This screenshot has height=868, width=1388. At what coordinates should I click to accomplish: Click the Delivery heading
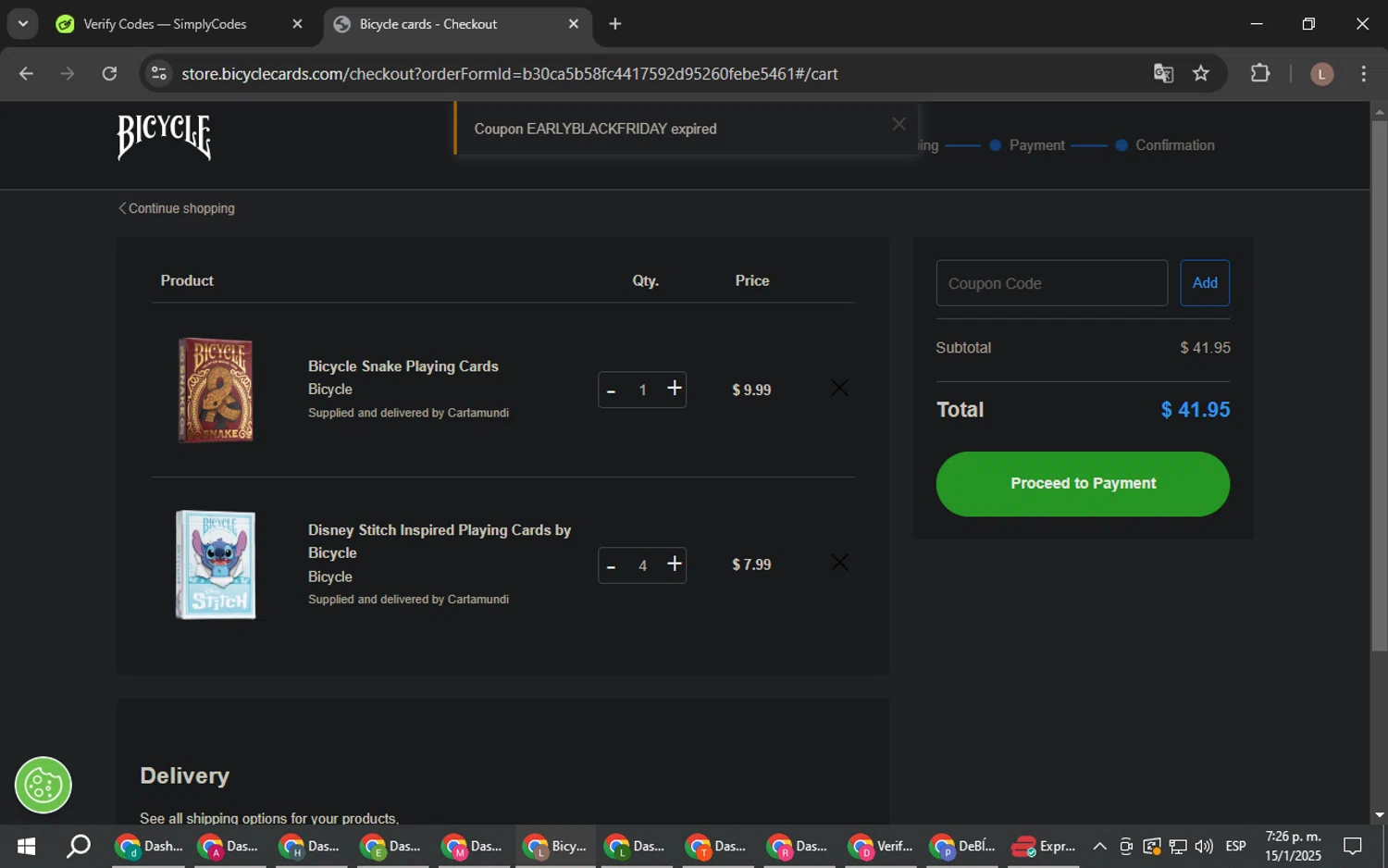[184, 775]
